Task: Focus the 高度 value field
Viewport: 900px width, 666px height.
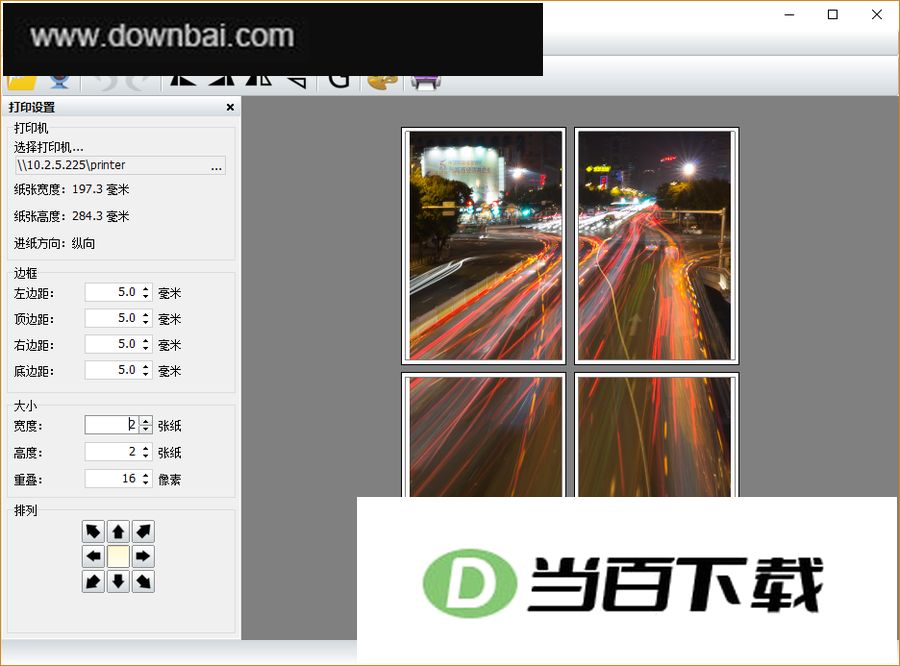Action: coord(112,452)
